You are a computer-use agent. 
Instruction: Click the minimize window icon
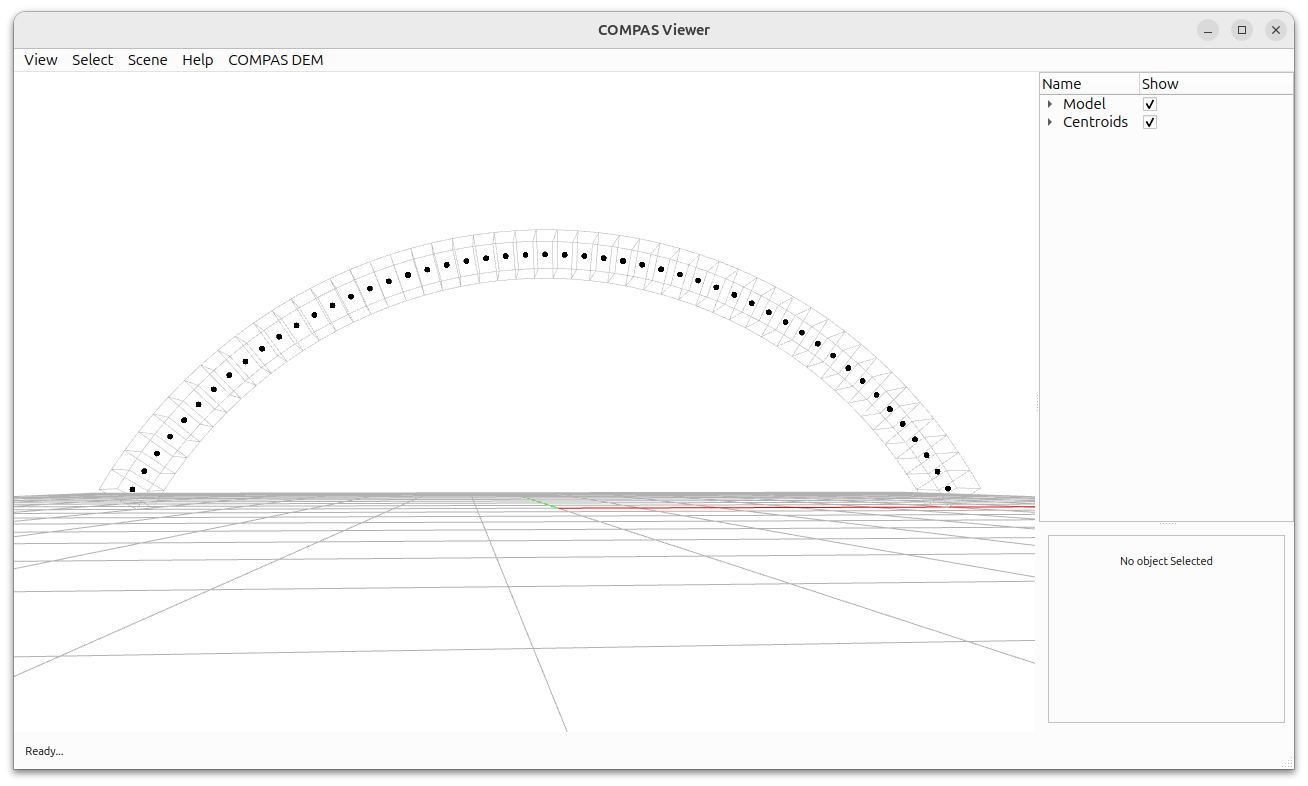pos(1208,30)
